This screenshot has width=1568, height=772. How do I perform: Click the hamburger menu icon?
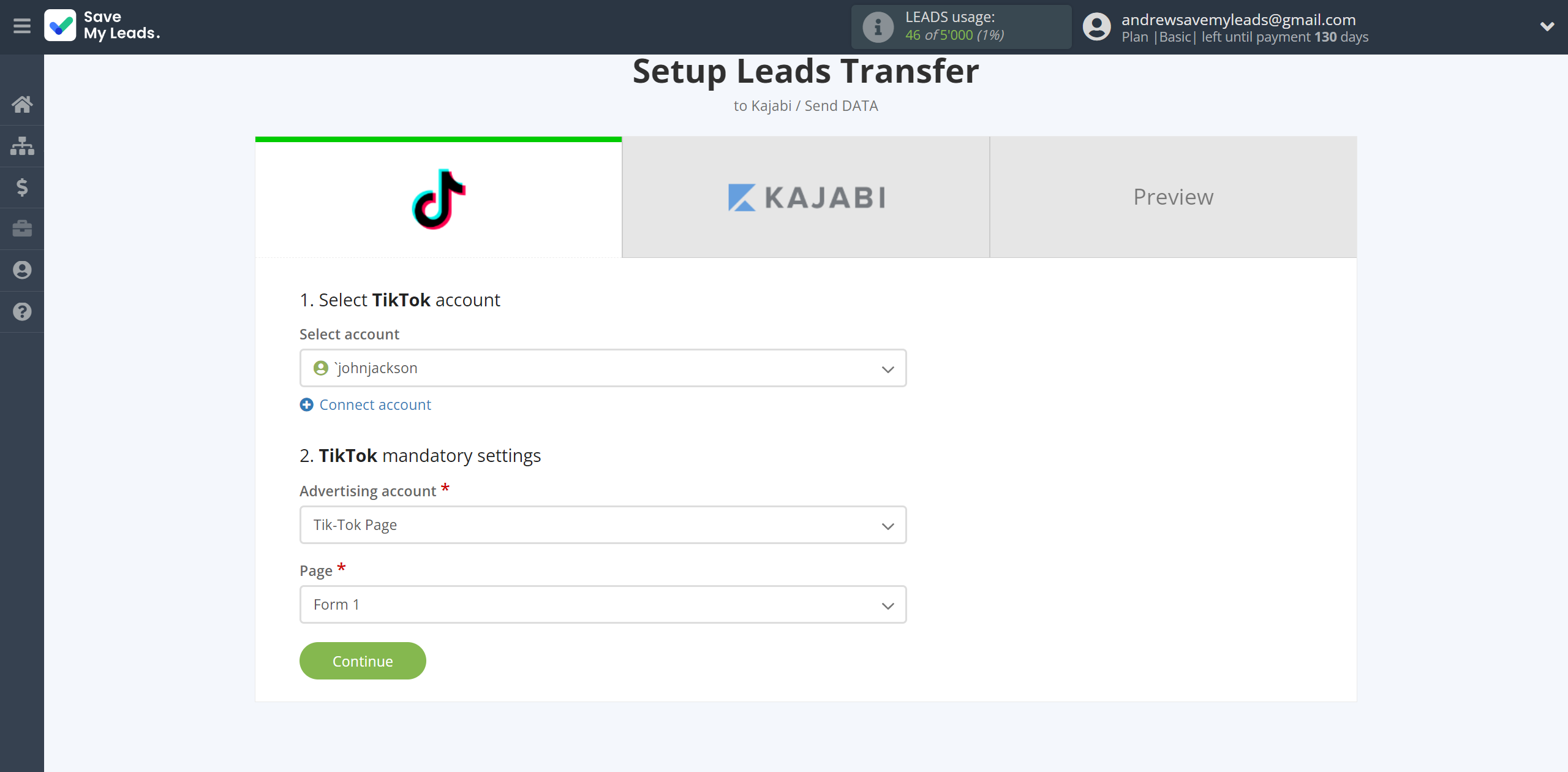[x=22, y=27]
